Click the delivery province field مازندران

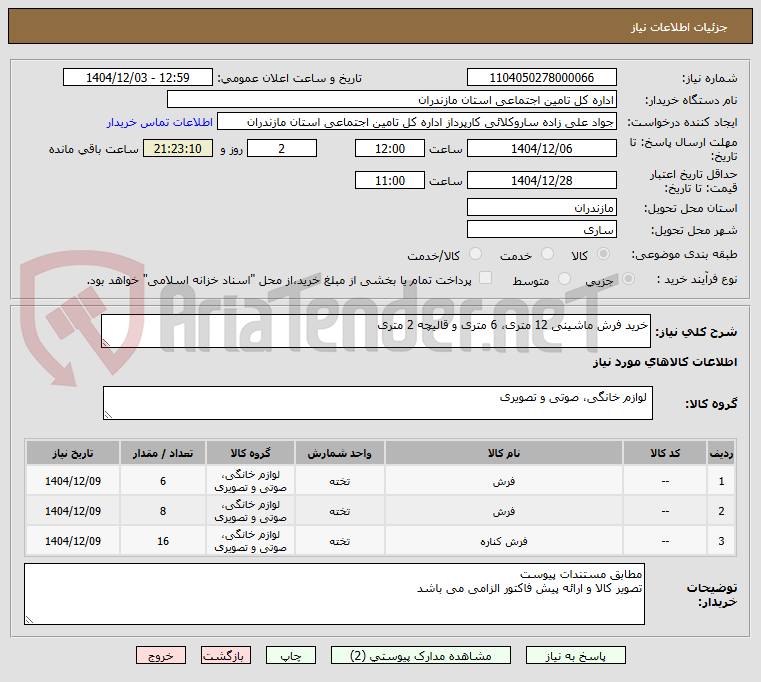click(x=542, y=208)
